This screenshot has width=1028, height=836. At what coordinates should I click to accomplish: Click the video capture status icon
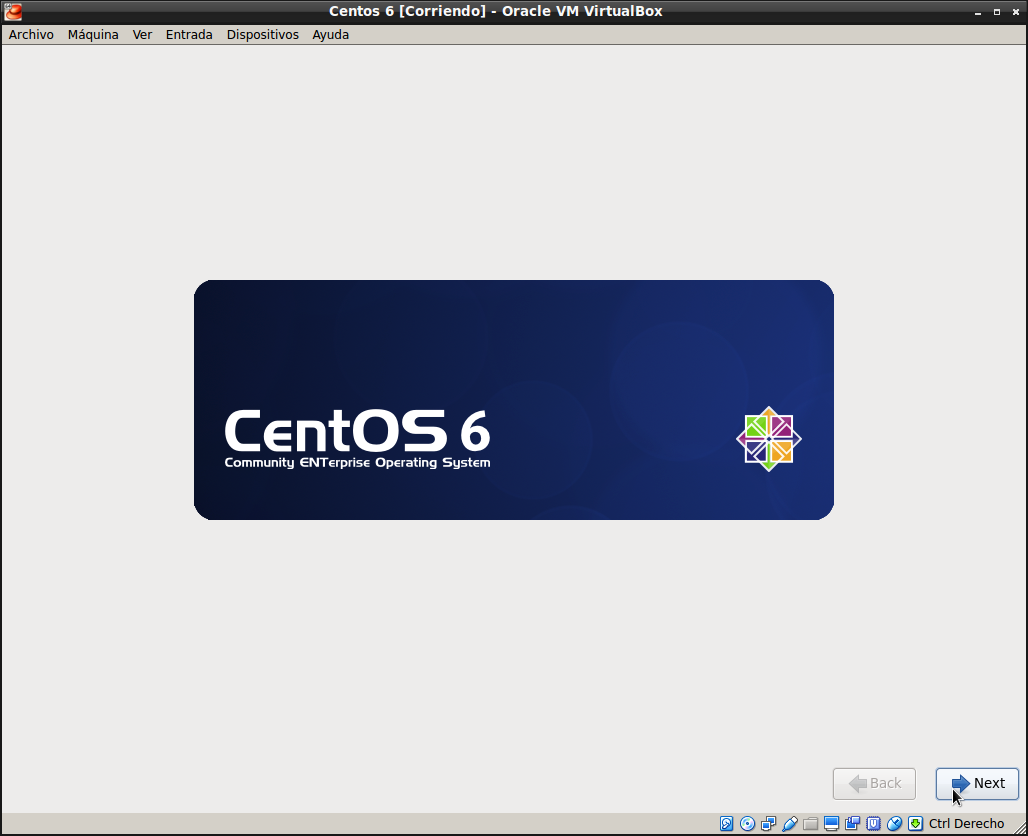pyautogui.click(x=852, y=824)
